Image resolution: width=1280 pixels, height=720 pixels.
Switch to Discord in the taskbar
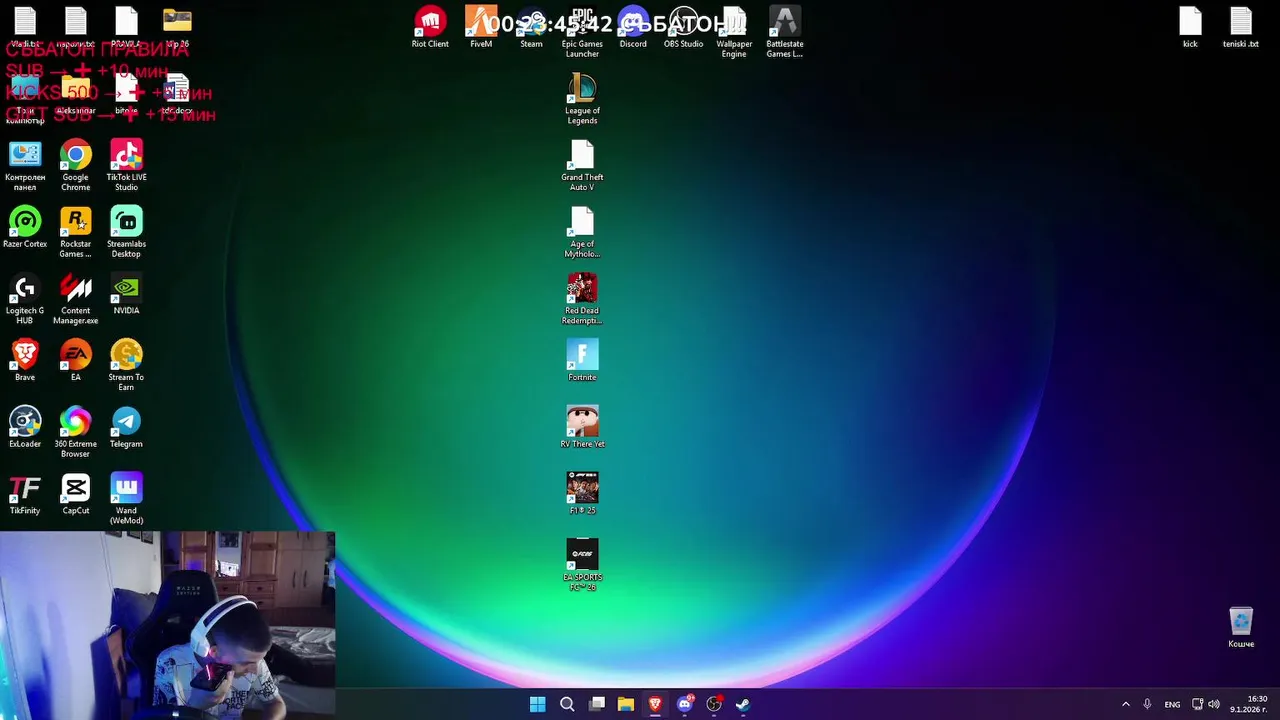pyautogui.click(x=685, y=704)
